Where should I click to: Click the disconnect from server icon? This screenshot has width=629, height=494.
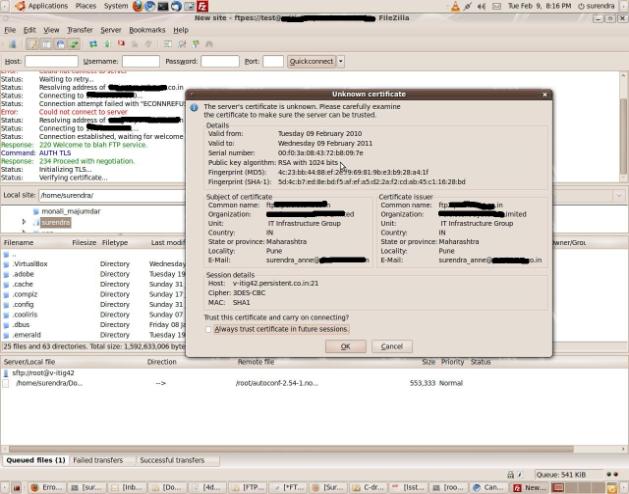click(x=135, y=44)
